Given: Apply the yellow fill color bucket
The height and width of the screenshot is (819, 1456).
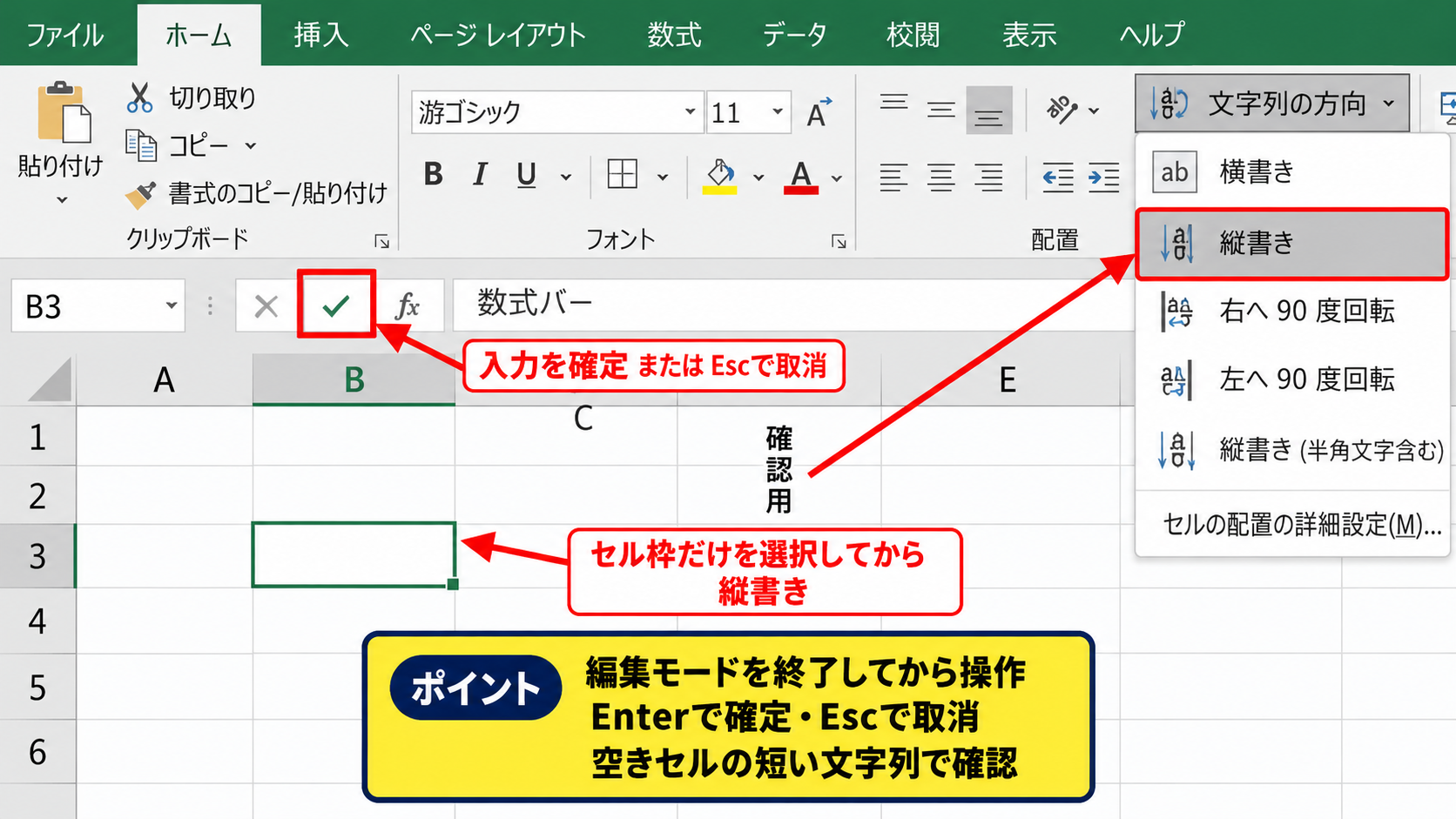Looking at the screenshot, I should pos(720,177).
